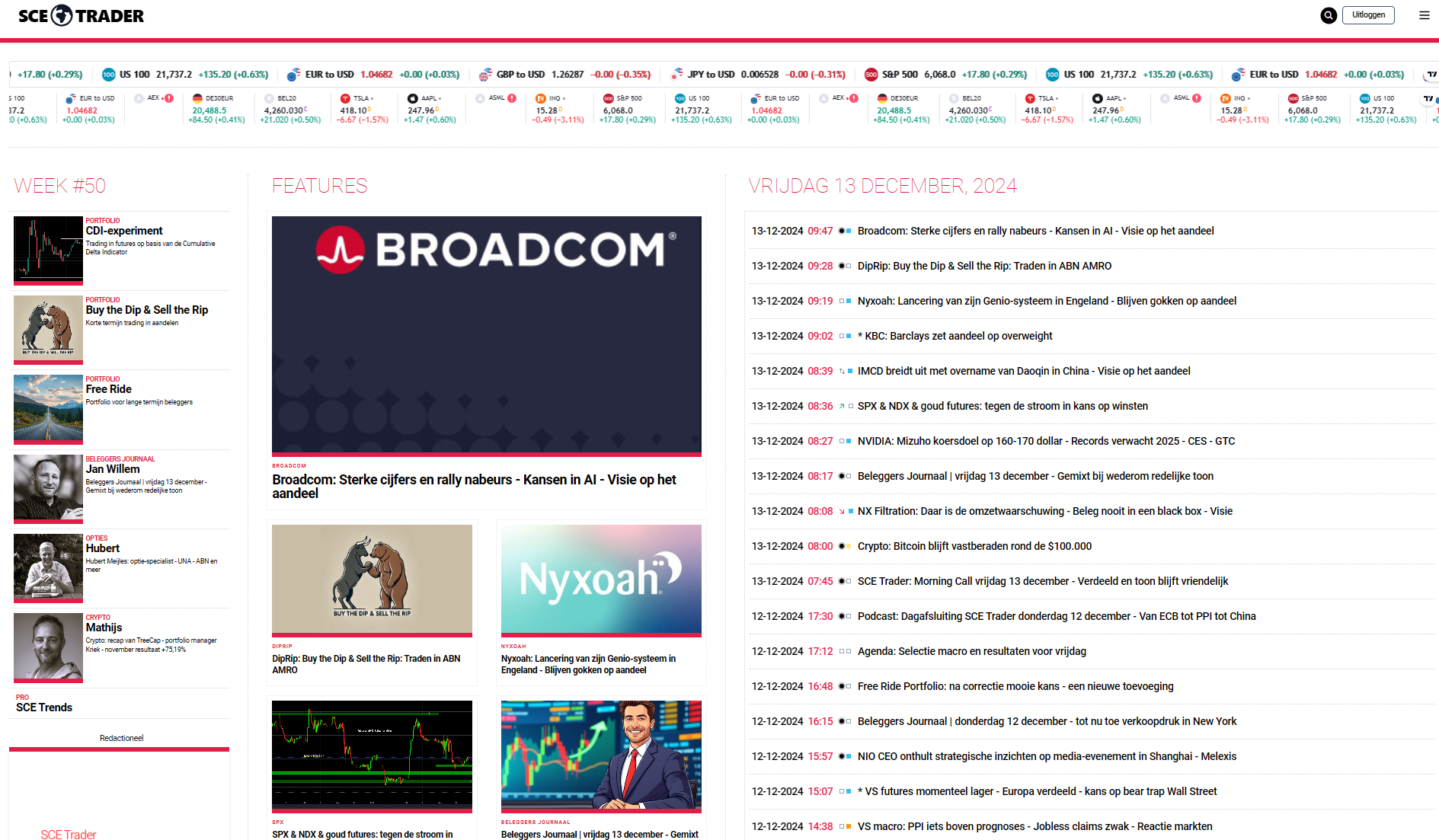This screenshot has width=1439, height=840.
Task: Click the status icon beside Crypto Bitcoin 08:00 row
Action: (x=845, y=546)
